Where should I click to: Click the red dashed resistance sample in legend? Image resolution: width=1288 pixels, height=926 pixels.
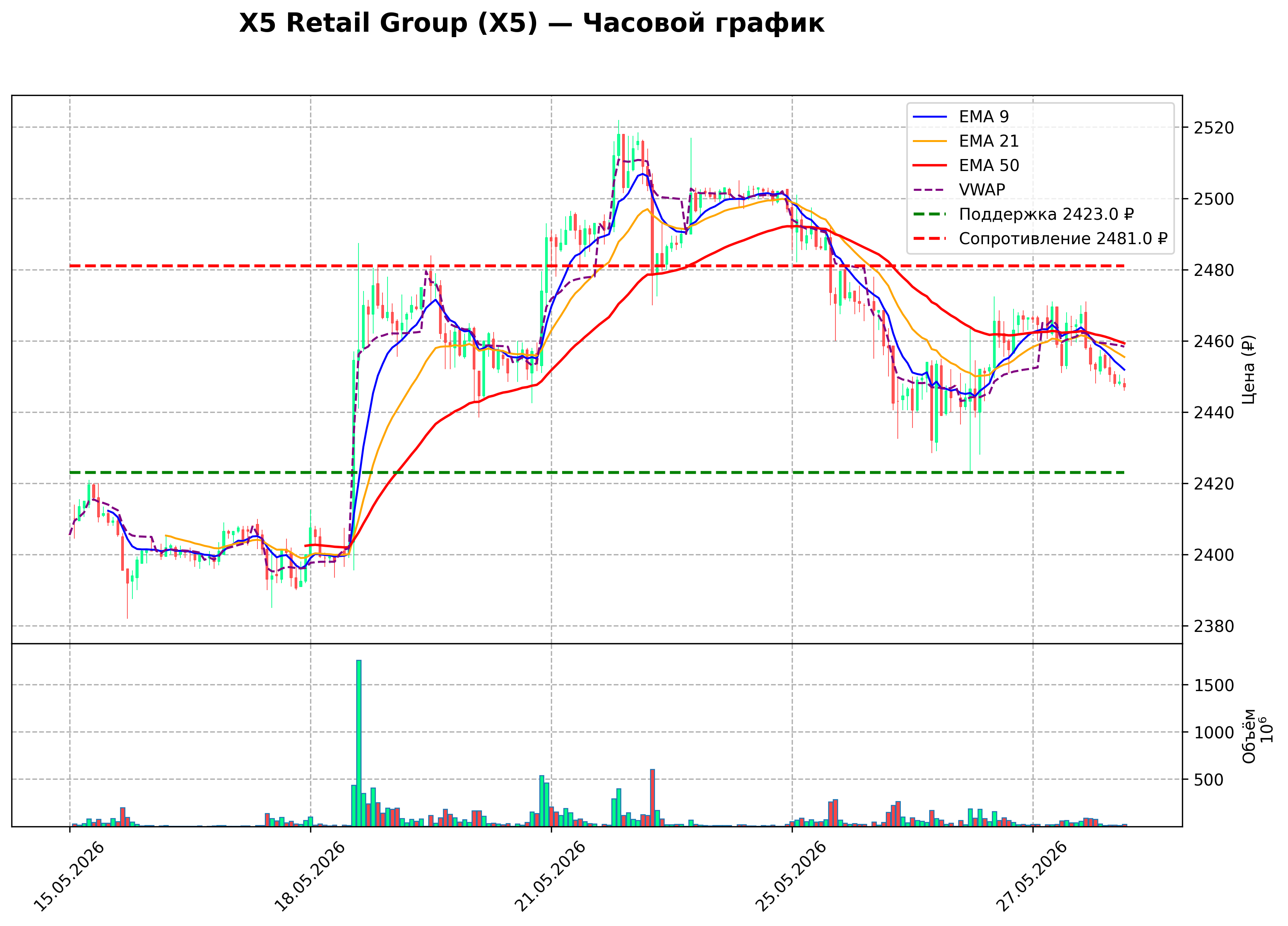930,239
